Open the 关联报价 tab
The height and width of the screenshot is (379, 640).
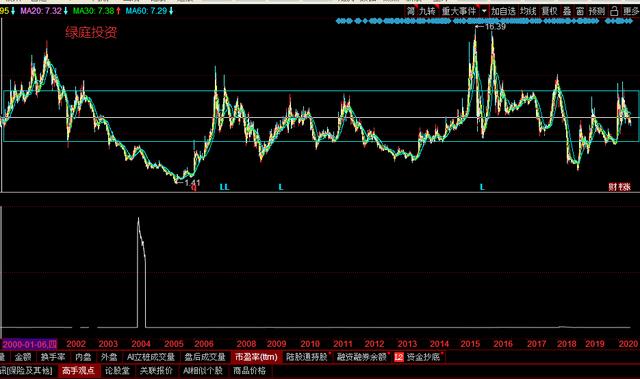point(156,371)
